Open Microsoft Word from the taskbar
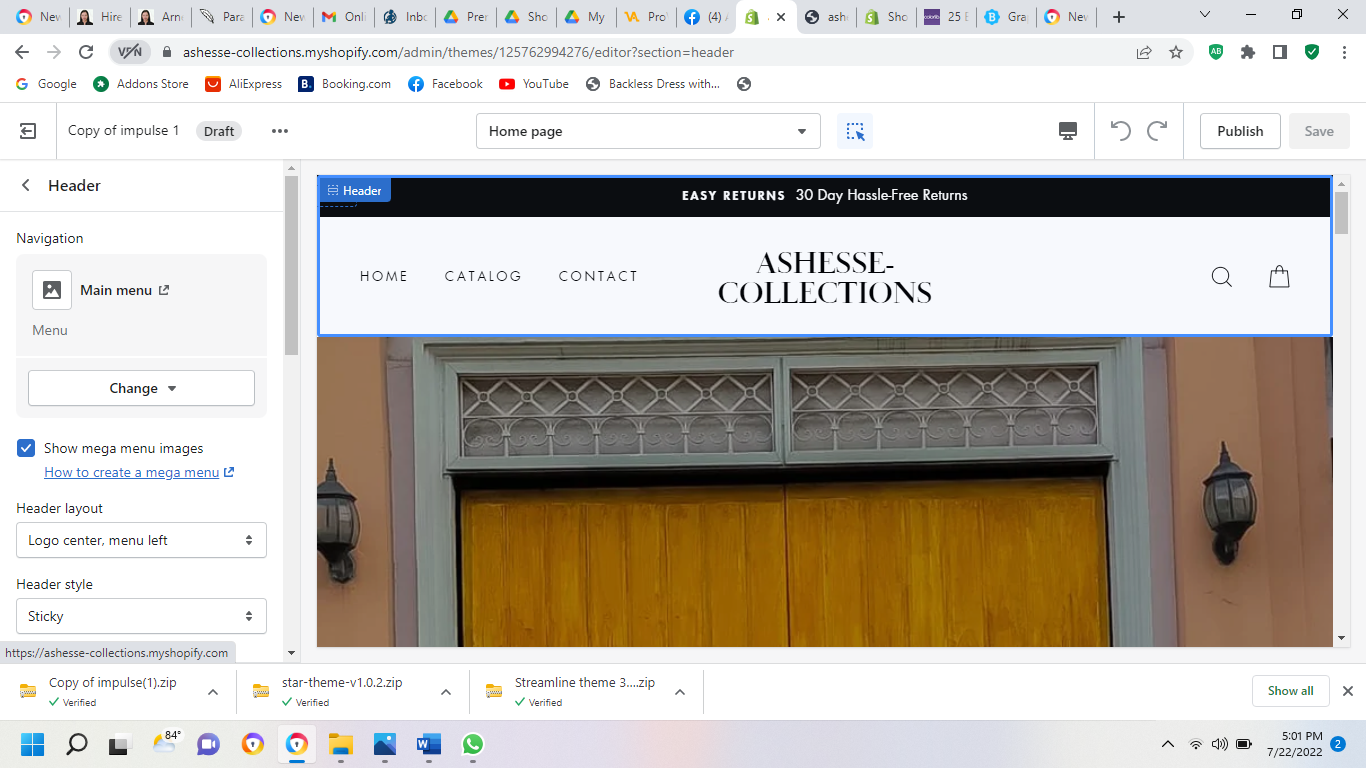The width and height of the screenshot is (1366, 768). coord(429,744)
